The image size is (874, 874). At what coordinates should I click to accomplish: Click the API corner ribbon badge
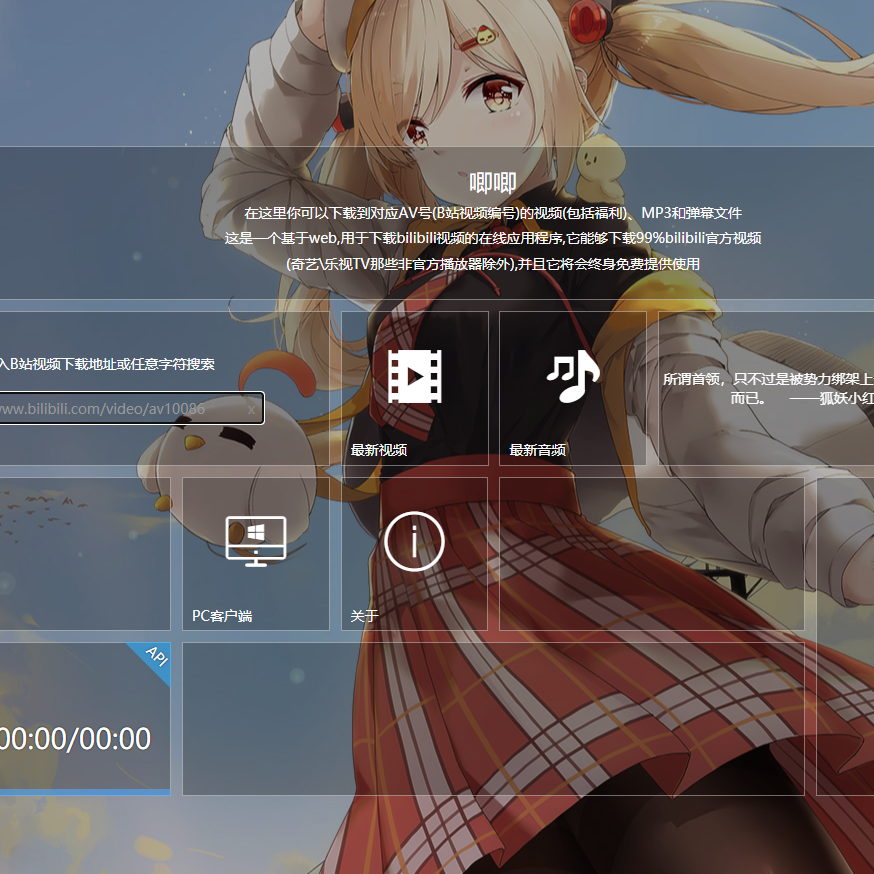tap(155, 658)
